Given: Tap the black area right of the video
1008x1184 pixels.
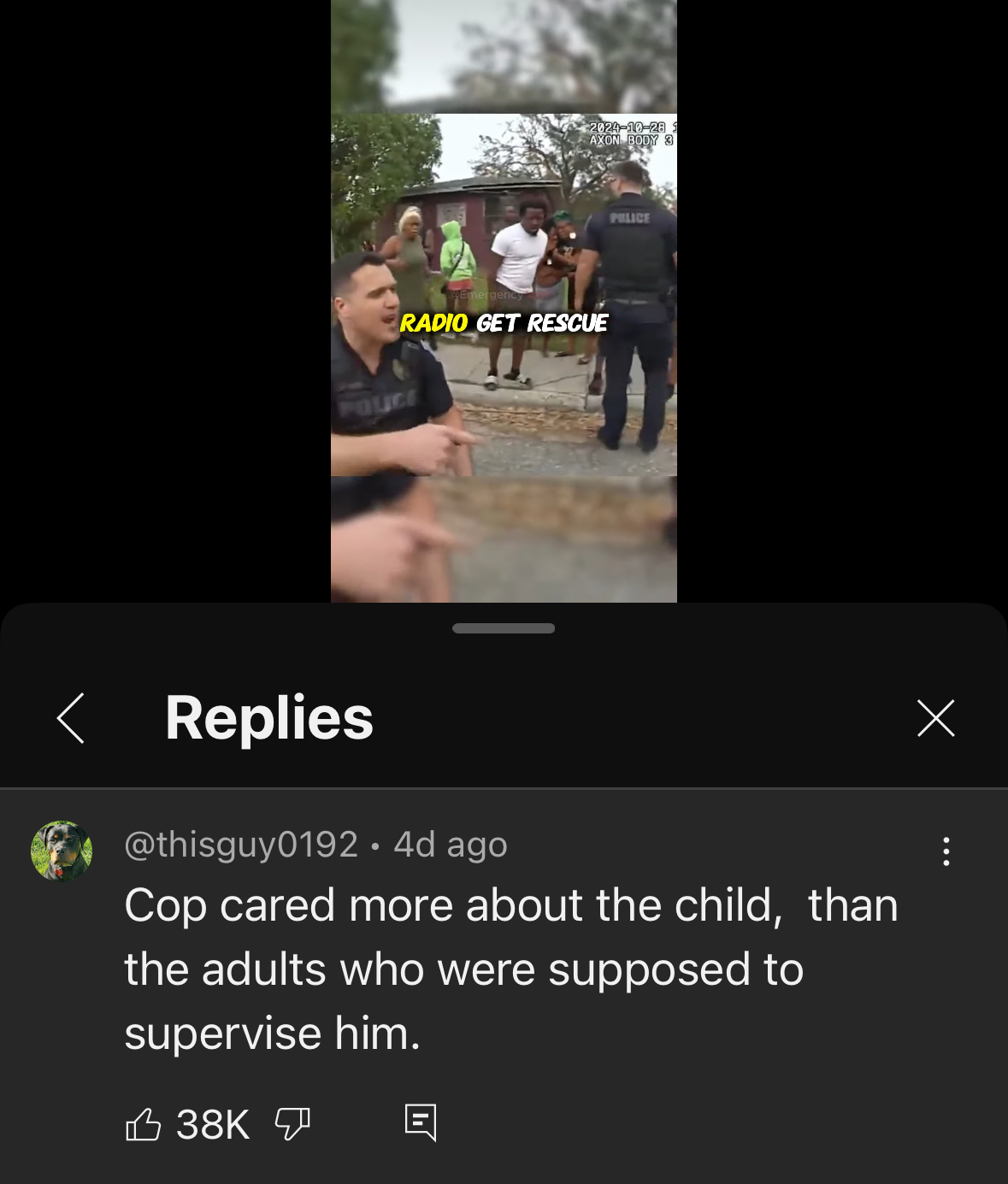Looking at the screenshot, I should click(x=842, y=301).
